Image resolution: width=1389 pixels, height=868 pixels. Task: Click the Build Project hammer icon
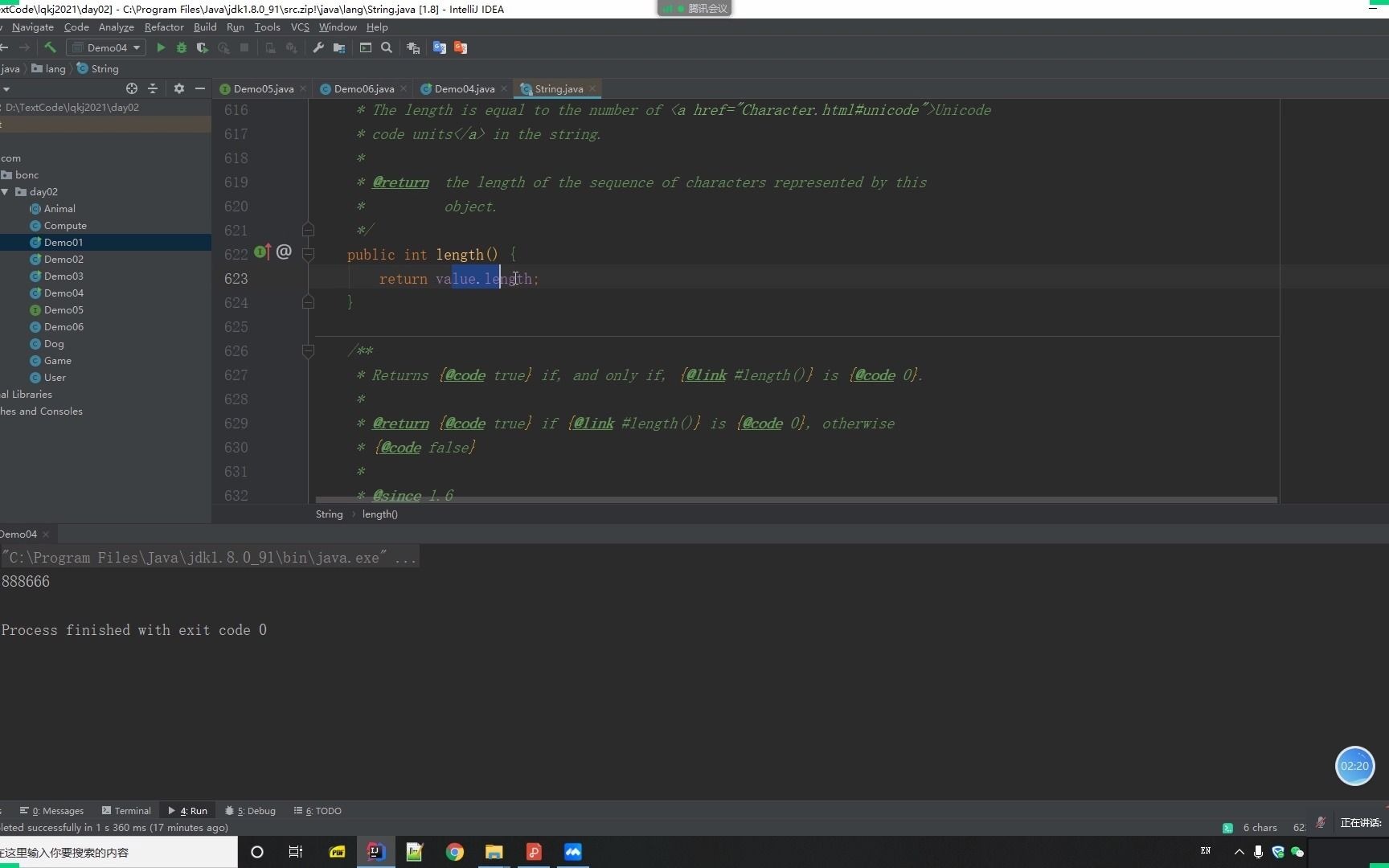pyautogui.click(x=50, y=47)
